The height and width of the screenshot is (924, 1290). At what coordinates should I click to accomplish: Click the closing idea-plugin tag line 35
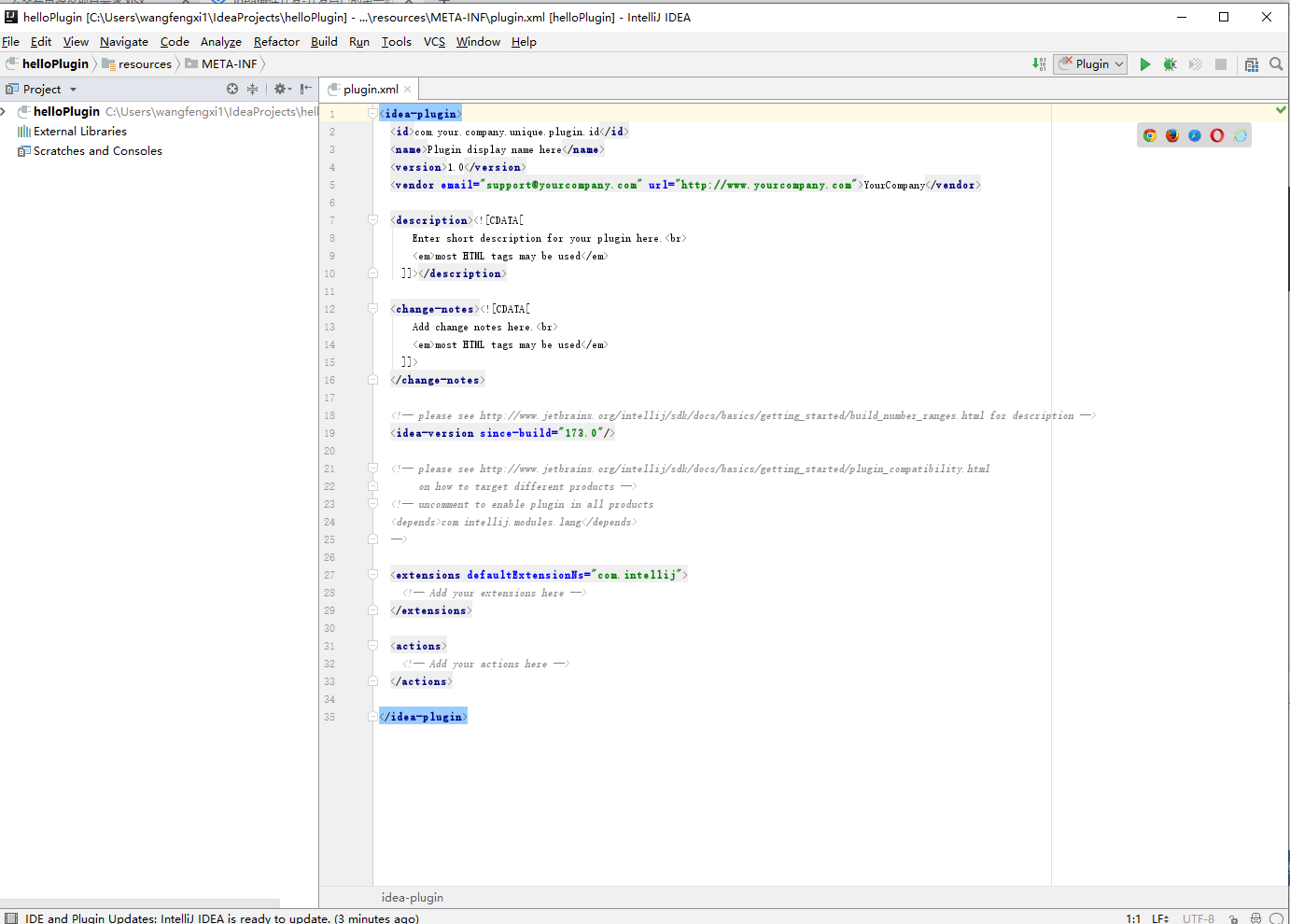click(x=423, y=717)
